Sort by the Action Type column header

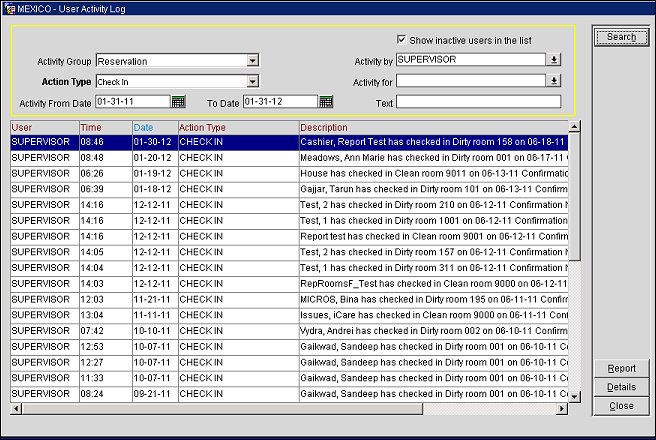pos(238,128)
